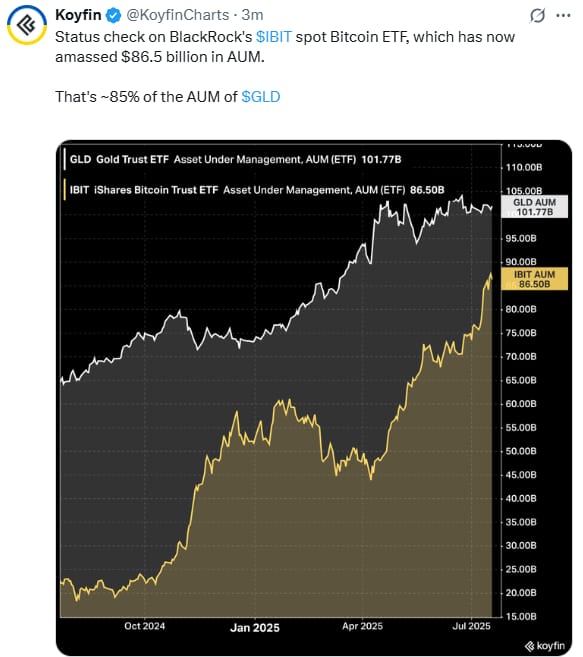Open the @KoyfinCharts handle link
Screen dimensions: 583x657
(178, 15)
